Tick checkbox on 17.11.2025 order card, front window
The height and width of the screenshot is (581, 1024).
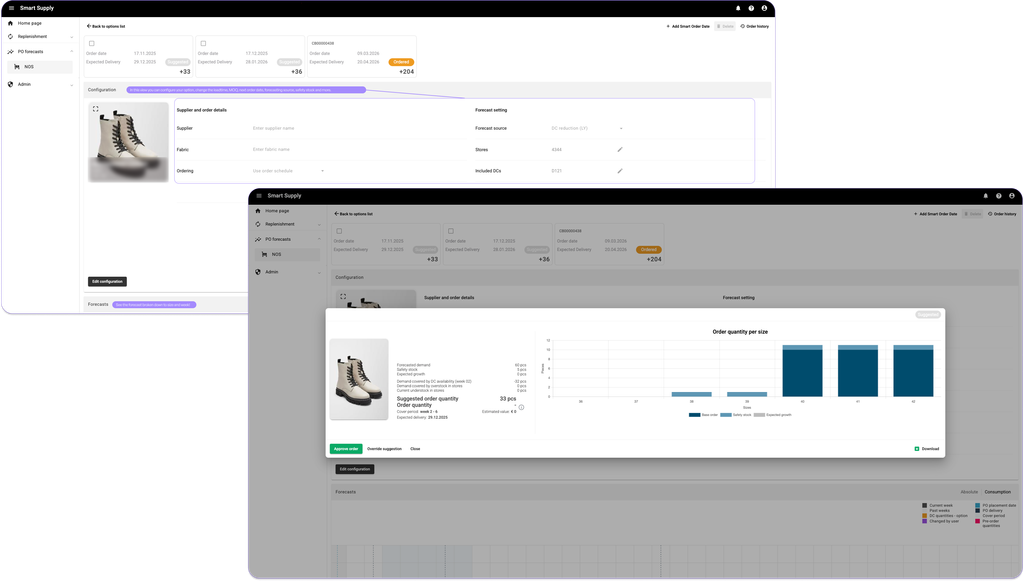point(339,231)
